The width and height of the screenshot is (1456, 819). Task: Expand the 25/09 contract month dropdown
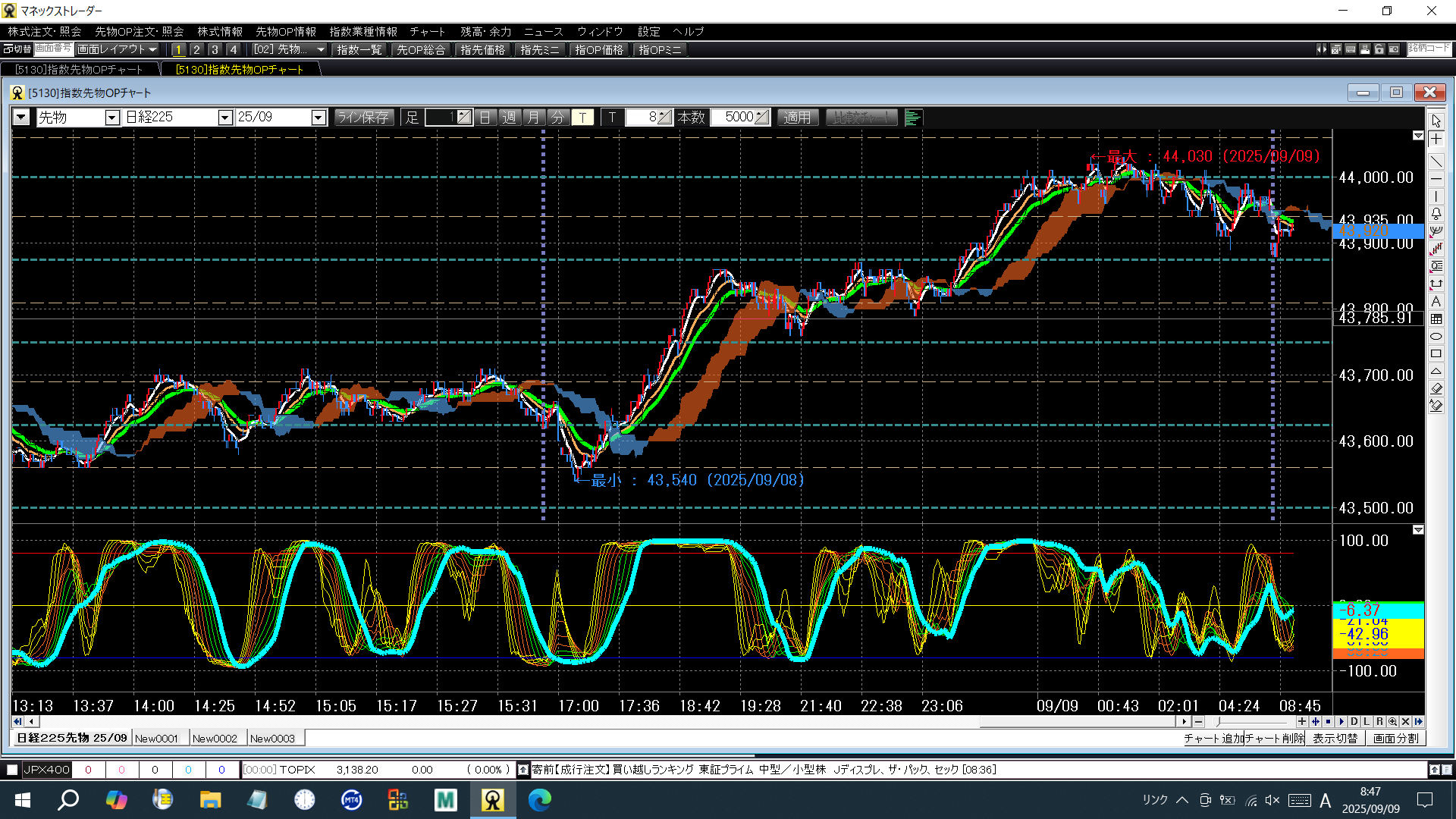tap(318, 118)
